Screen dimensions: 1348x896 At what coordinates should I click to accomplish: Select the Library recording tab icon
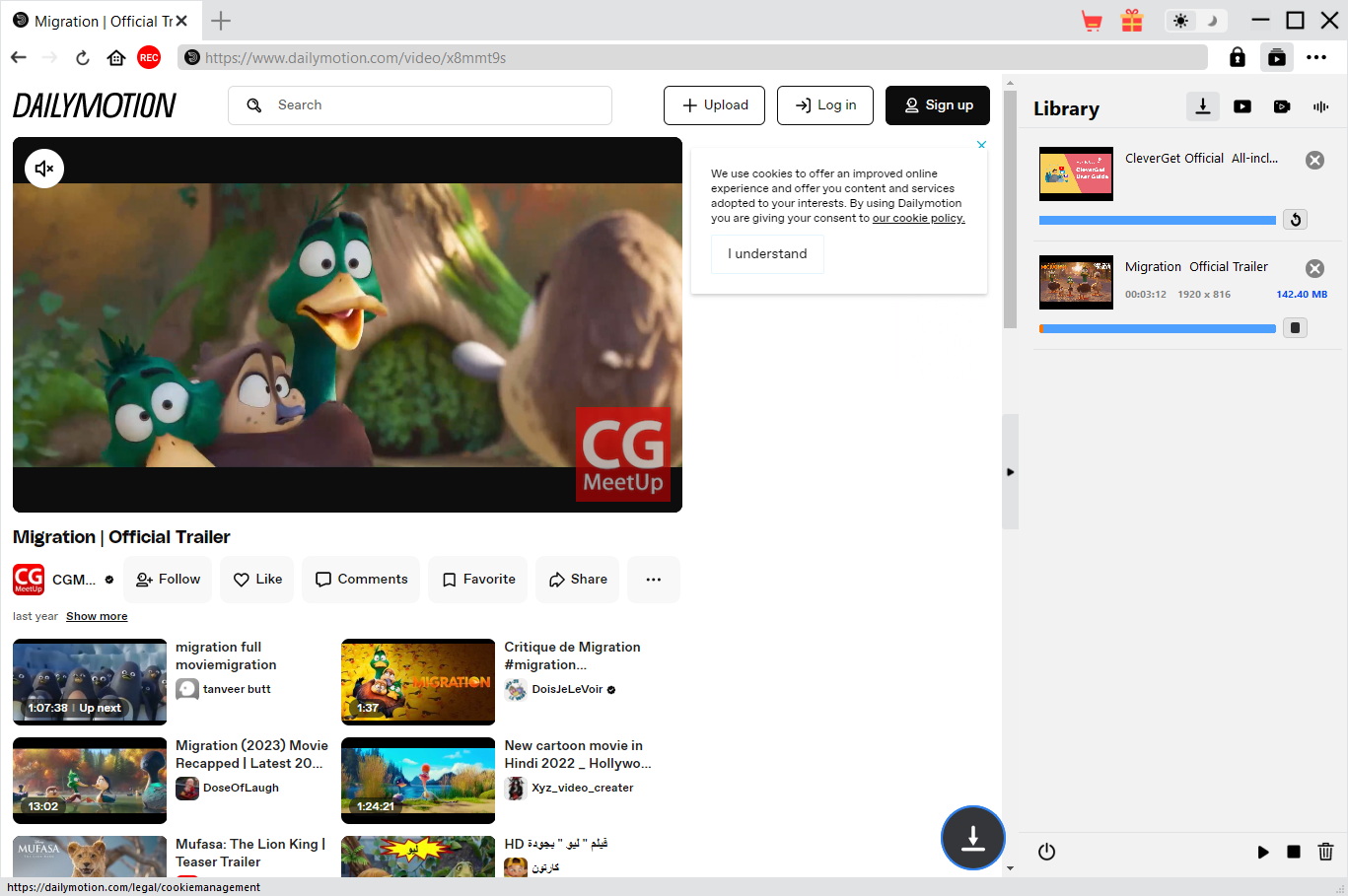(1282, 106)
